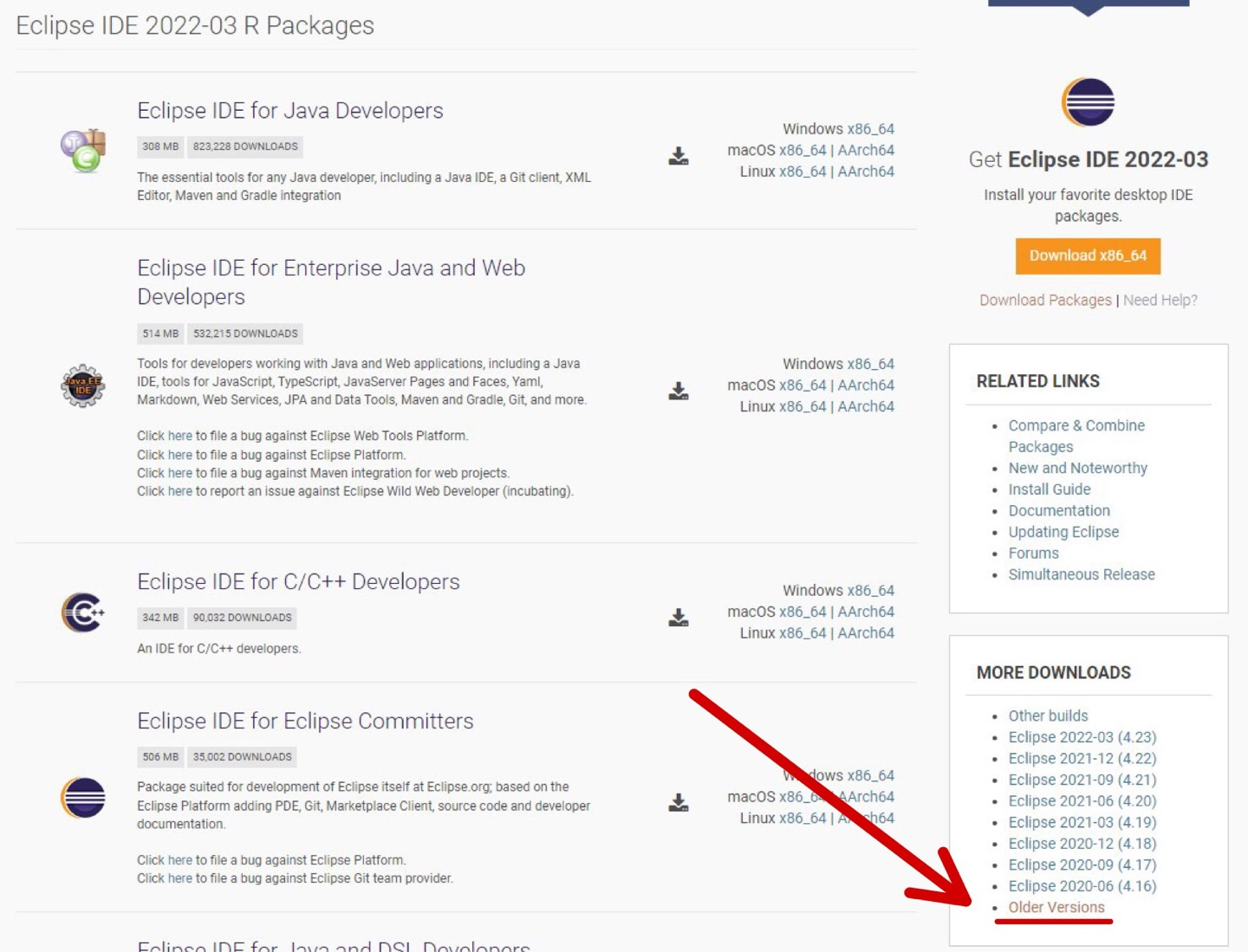Open Eclipse 2021-03 (4.19) link
Screen dimensions: 1248x952
[x=1082, y=822]
